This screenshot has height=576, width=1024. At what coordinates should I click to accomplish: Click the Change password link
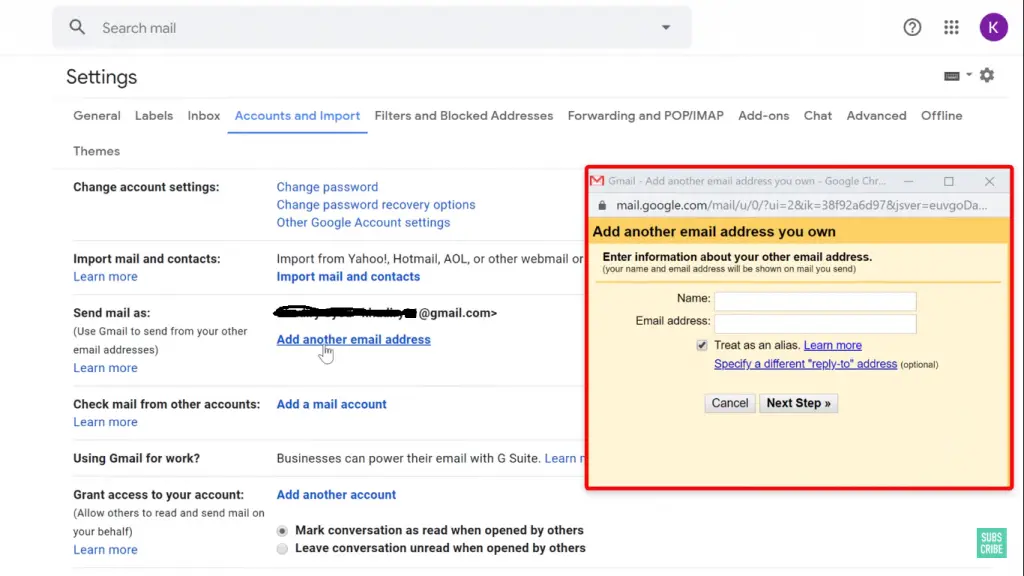(x=327, y=187)
